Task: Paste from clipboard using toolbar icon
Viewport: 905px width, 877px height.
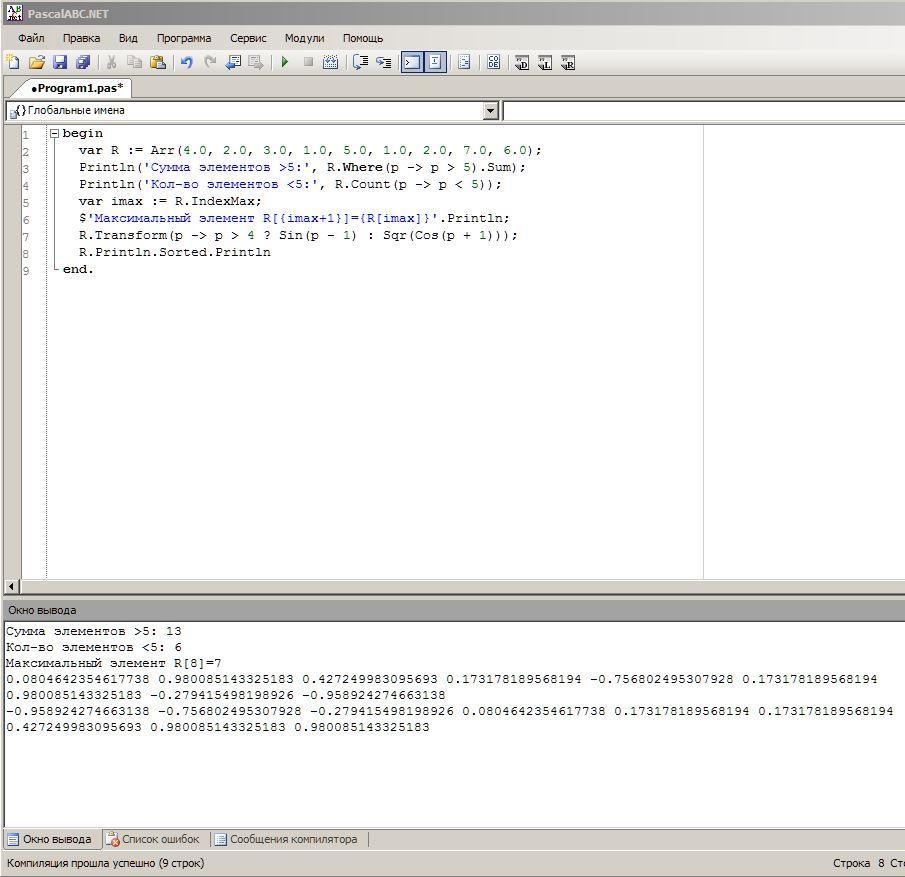Action: (x=158, y=62)
